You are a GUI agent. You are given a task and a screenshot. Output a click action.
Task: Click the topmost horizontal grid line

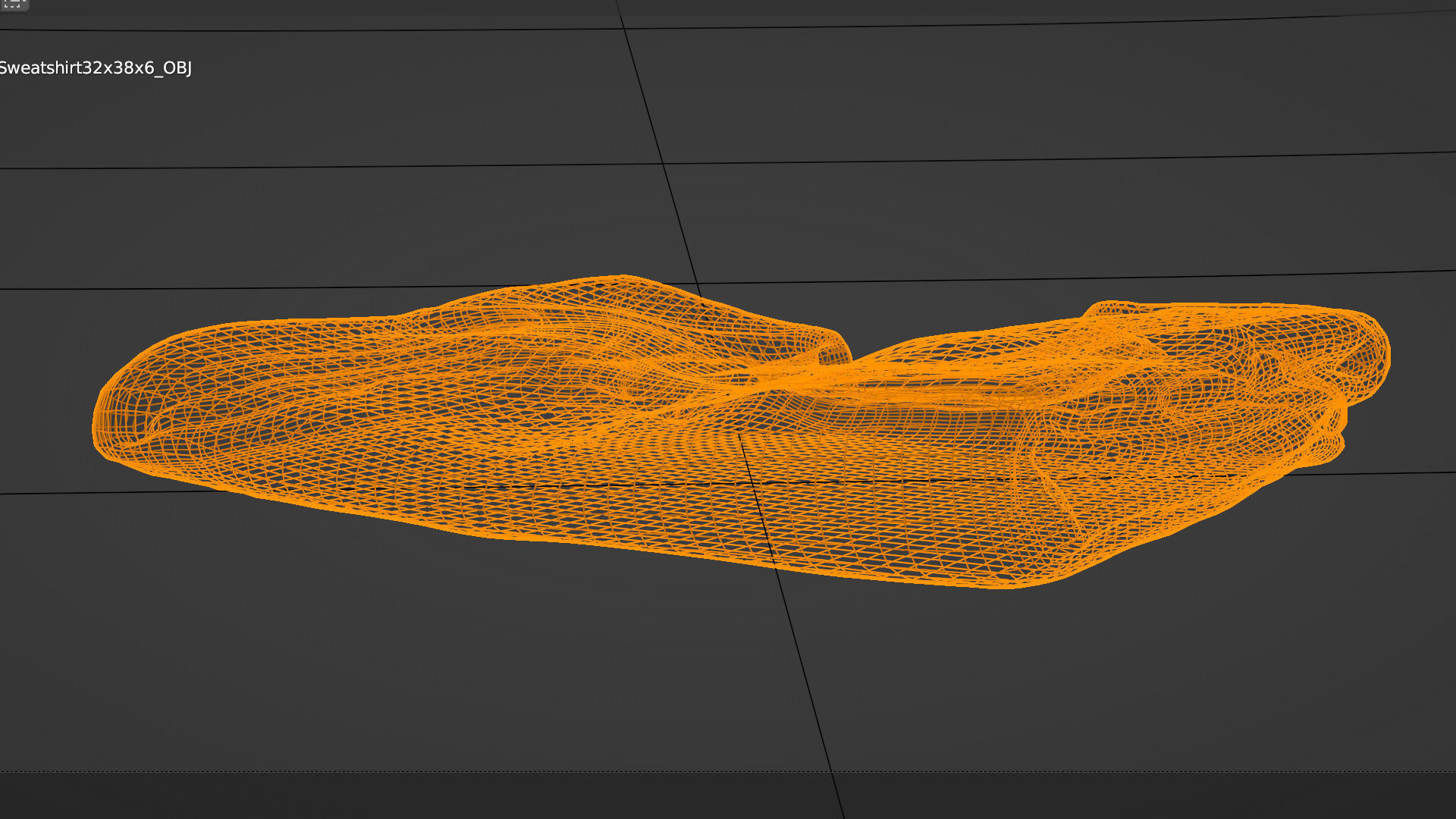click(303, 30)
